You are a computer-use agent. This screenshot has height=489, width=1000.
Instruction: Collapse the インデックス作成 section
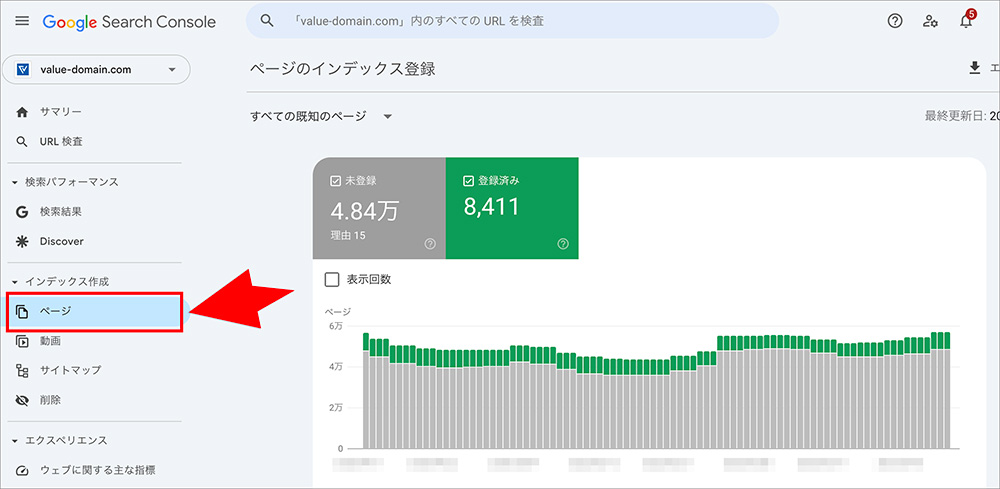click(x=15, y=282)
